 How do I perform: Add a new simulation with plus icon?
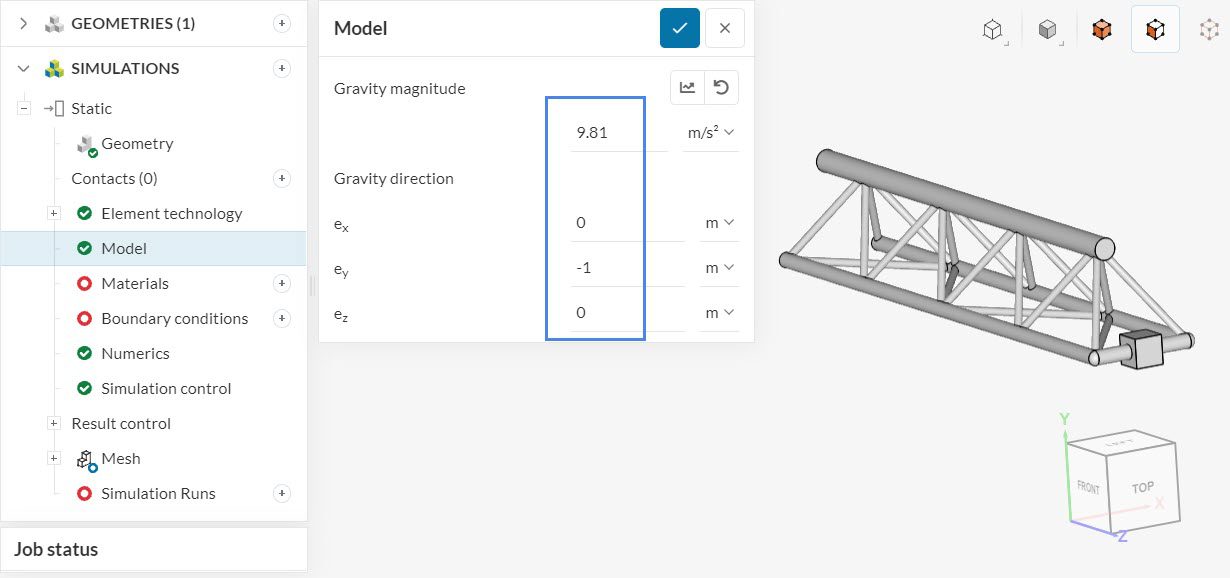(282, 69)
